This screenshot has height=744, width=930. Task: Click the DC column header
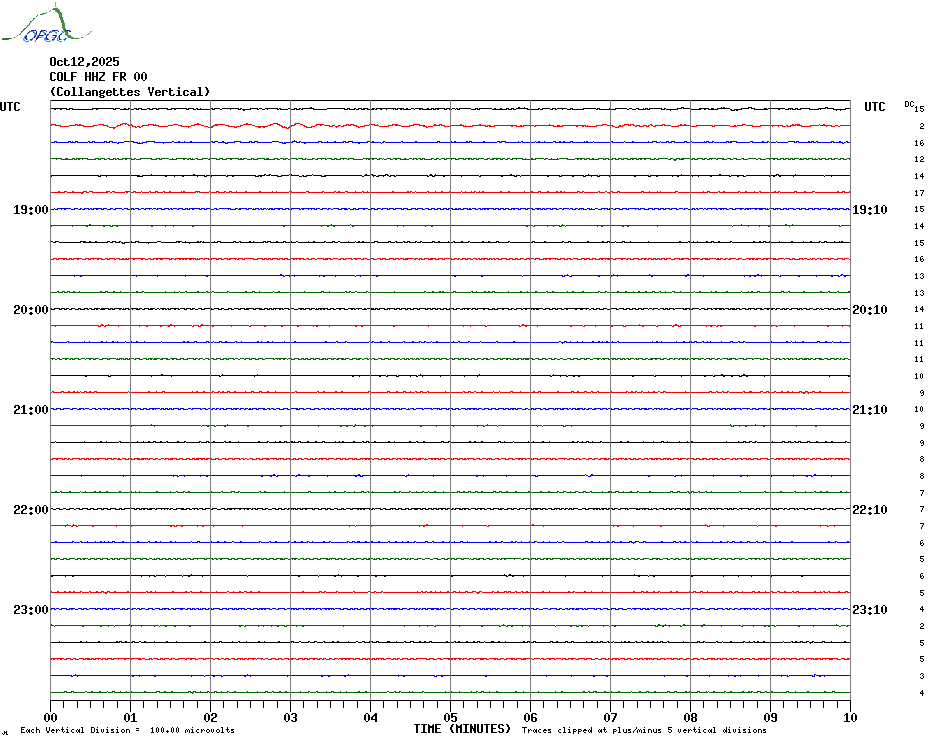click(909, 103)
